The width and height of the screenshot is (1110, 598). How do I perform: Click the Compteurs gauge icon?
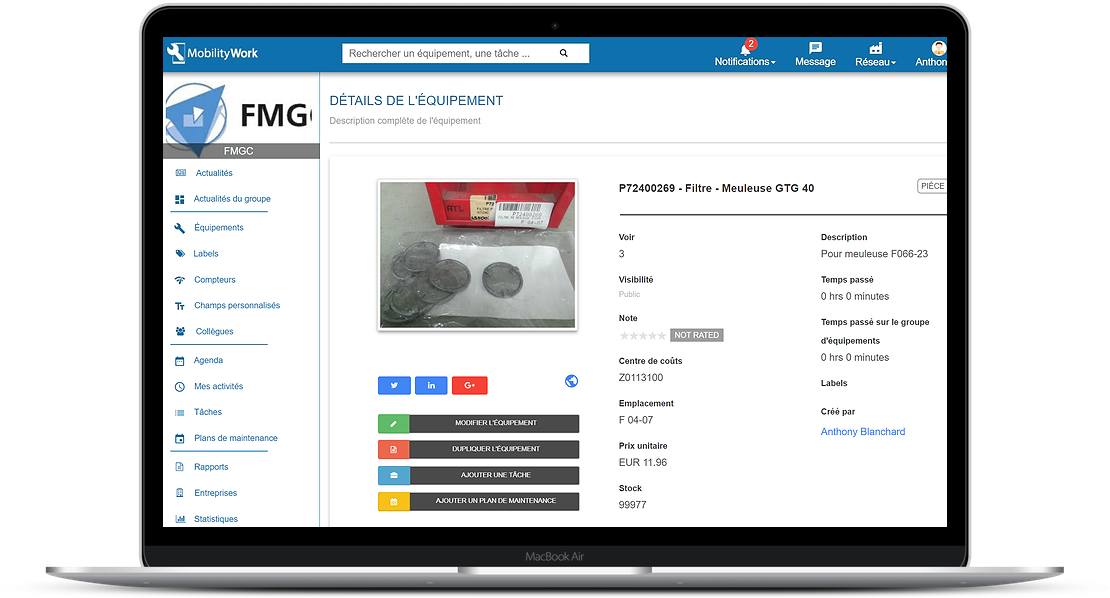180,280
